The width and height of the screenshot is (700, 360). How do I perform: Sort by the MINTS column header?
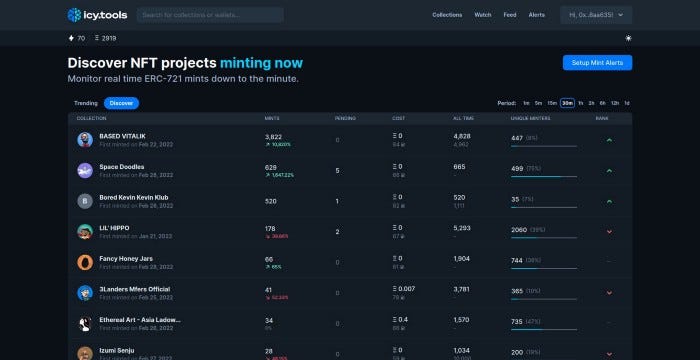[x=272, y=118]
